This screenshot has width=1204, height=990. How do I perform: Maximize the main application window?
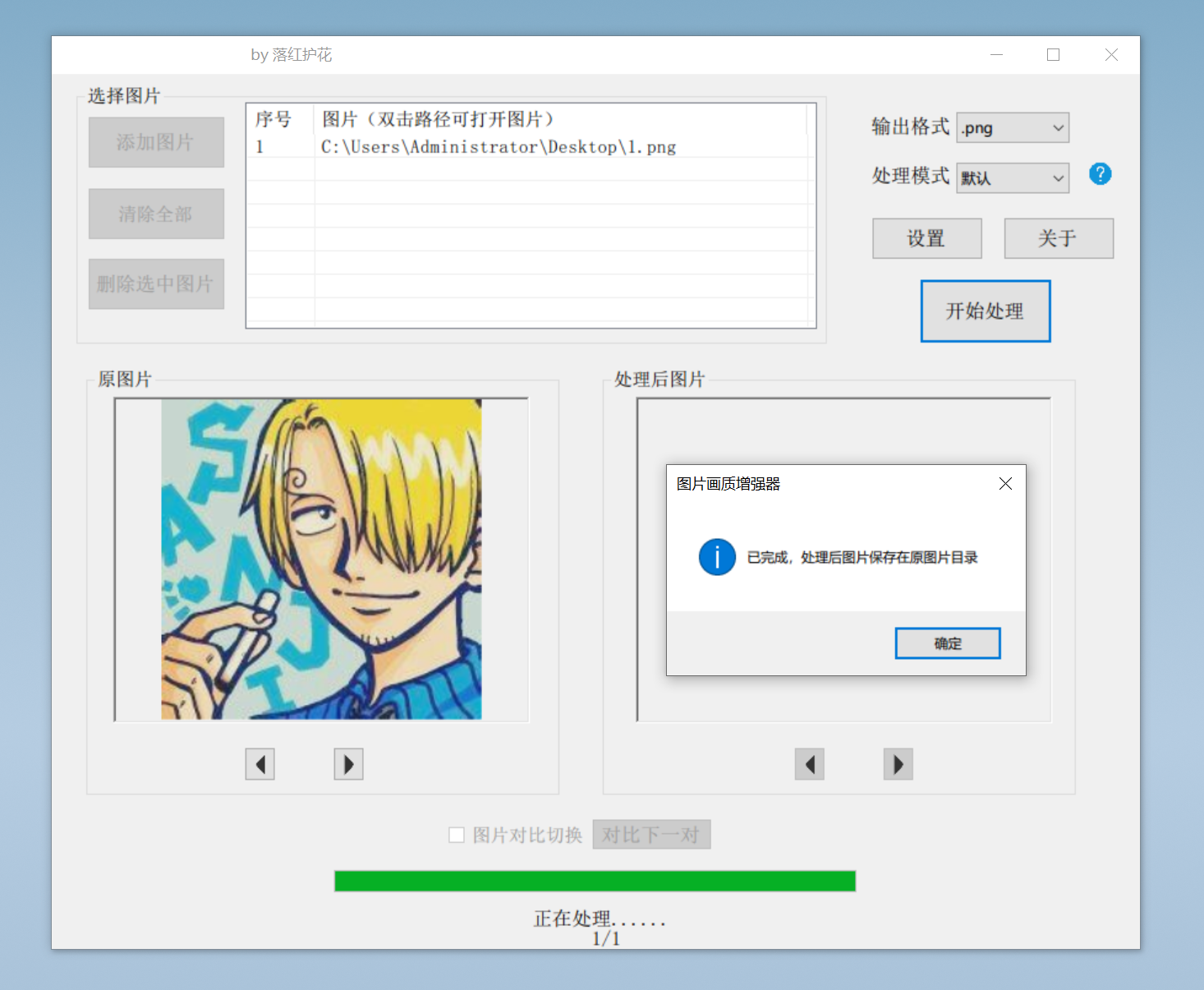pyautogui.click(x=1053, y=55)
